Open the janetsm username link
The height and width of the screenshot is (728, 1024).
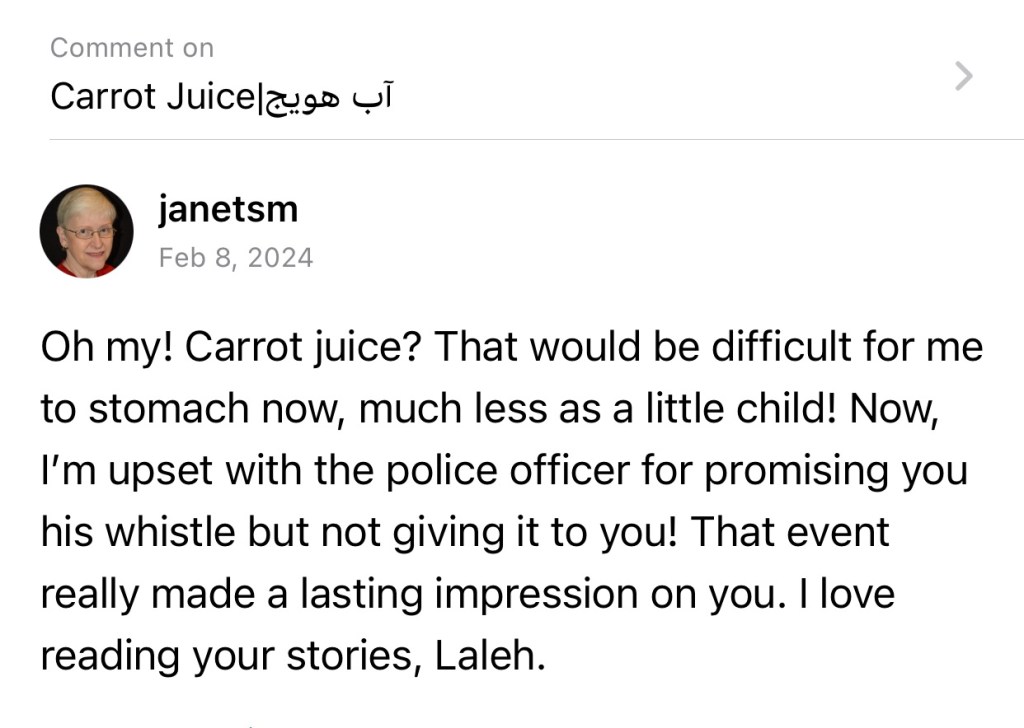tap(228, 209)
